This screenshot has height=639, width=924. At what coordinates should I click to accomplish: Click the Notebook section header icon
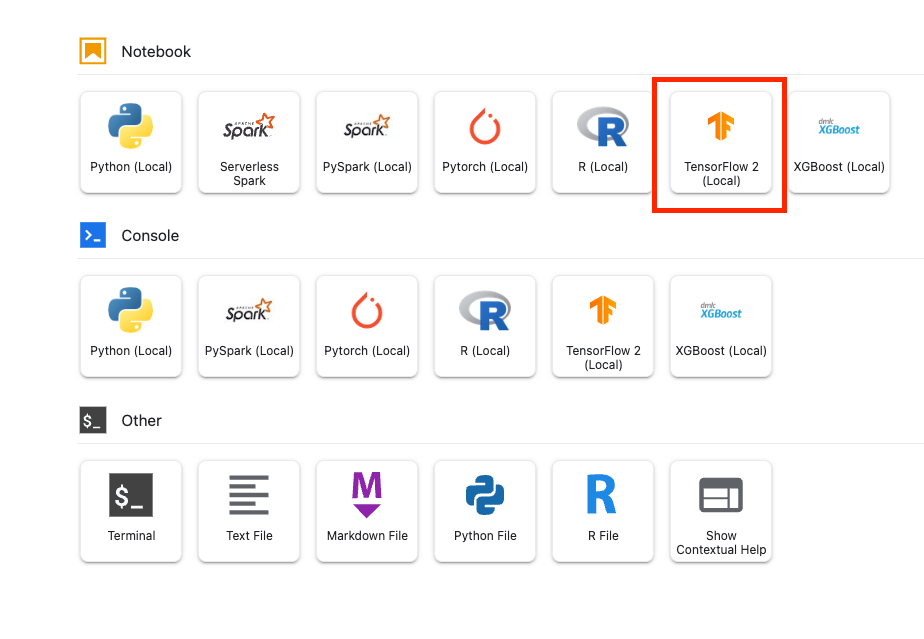tap(93, 51)
